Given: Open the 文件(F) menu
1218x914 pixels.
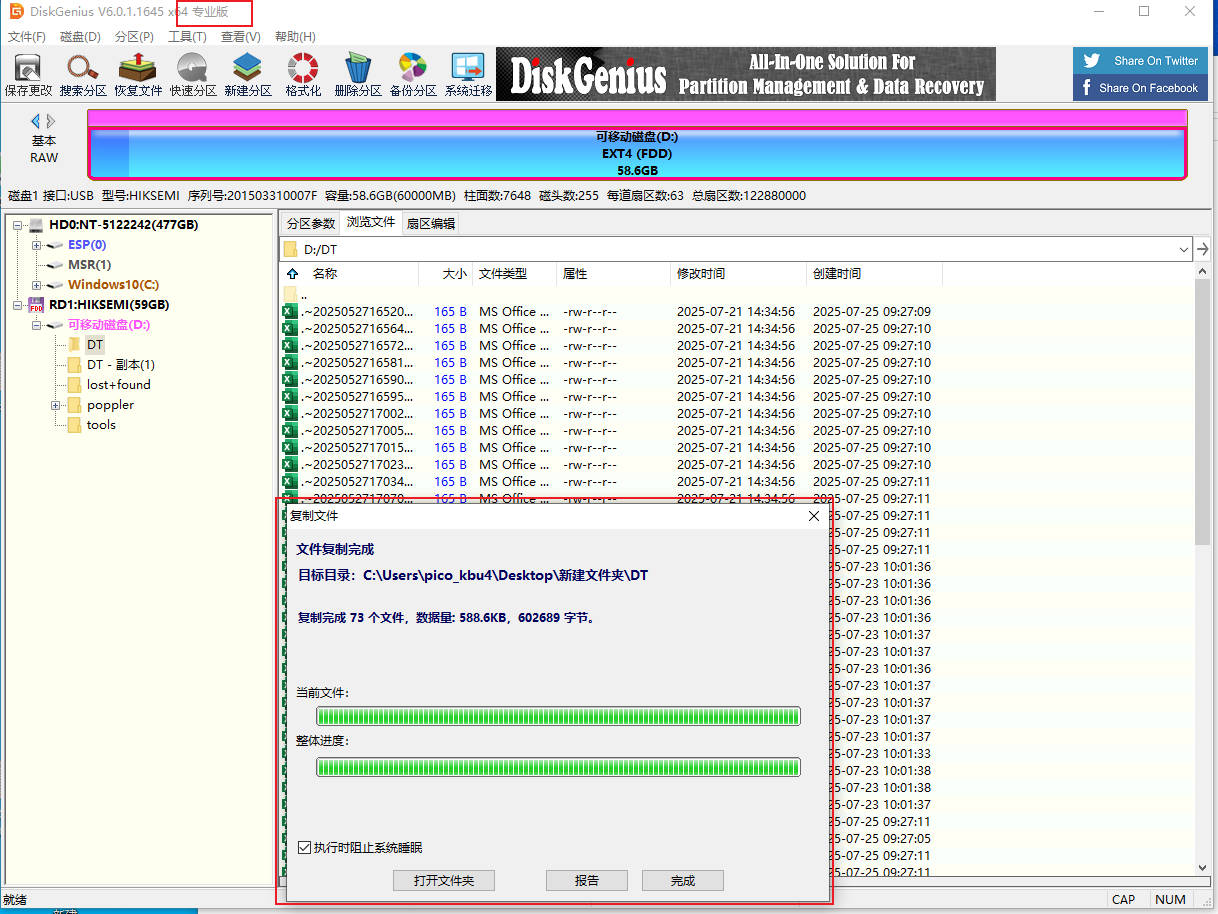Looking at the screenshot, I should (x=27, y=37).
